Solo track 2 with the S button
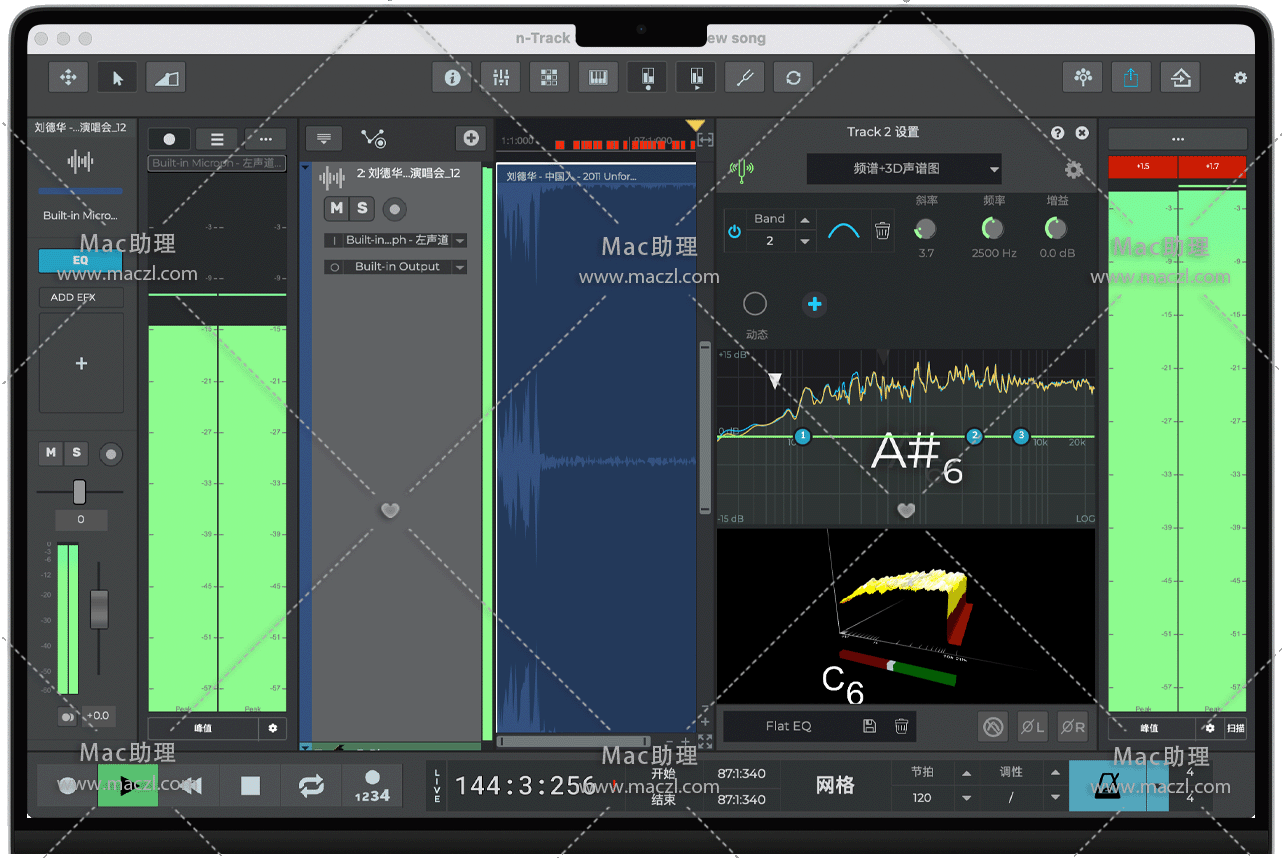Screen dimensions: 1282x858 tap(362, 208)
